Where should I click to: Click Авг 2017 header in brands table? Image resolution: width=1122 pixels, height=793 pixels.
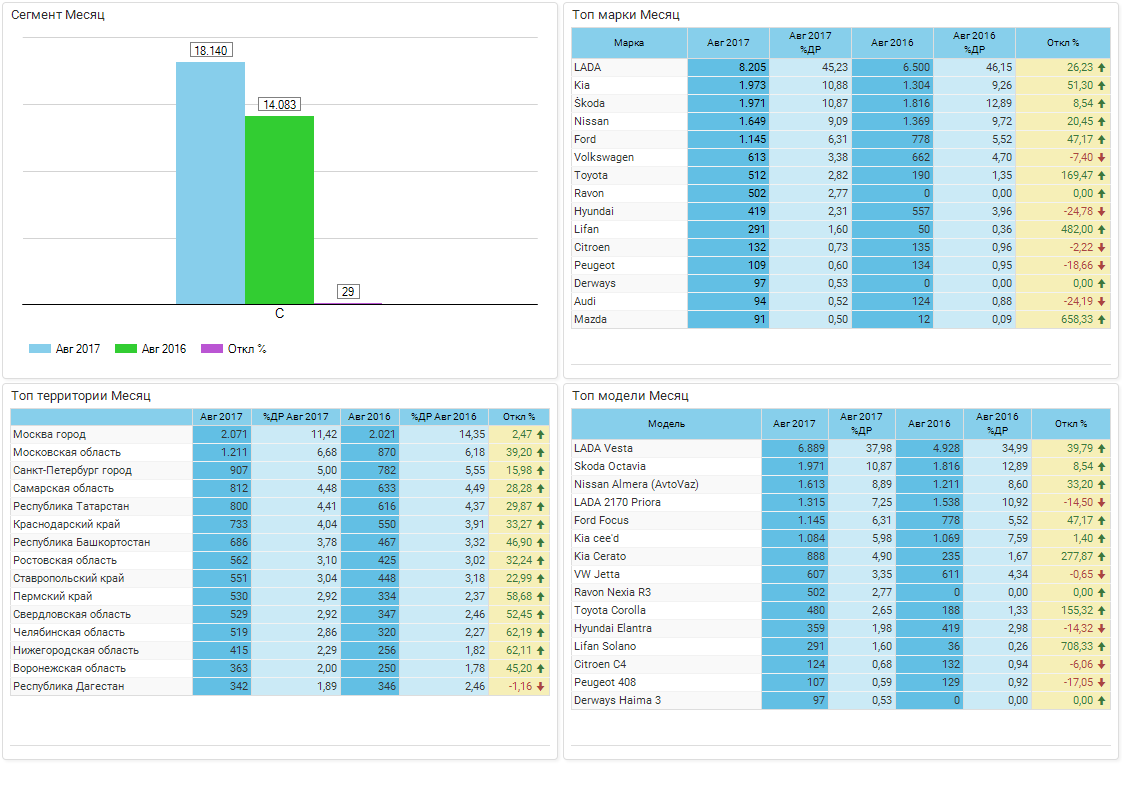(x=728, y=43)
